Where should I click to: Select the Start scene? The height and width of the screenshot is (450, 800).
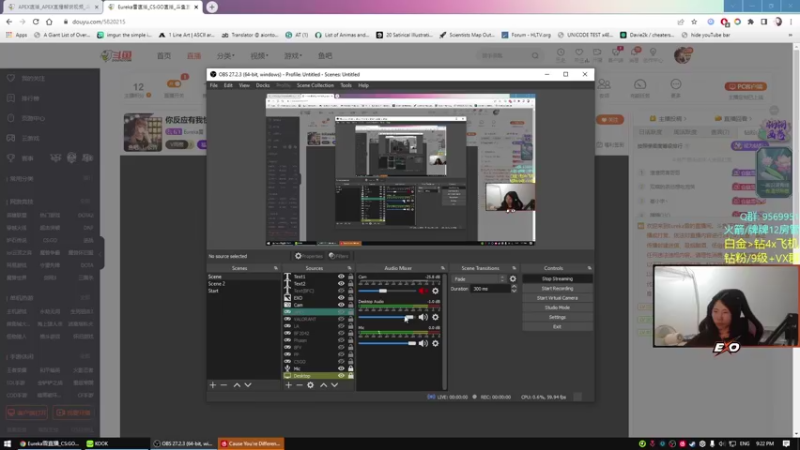point(243,291)
